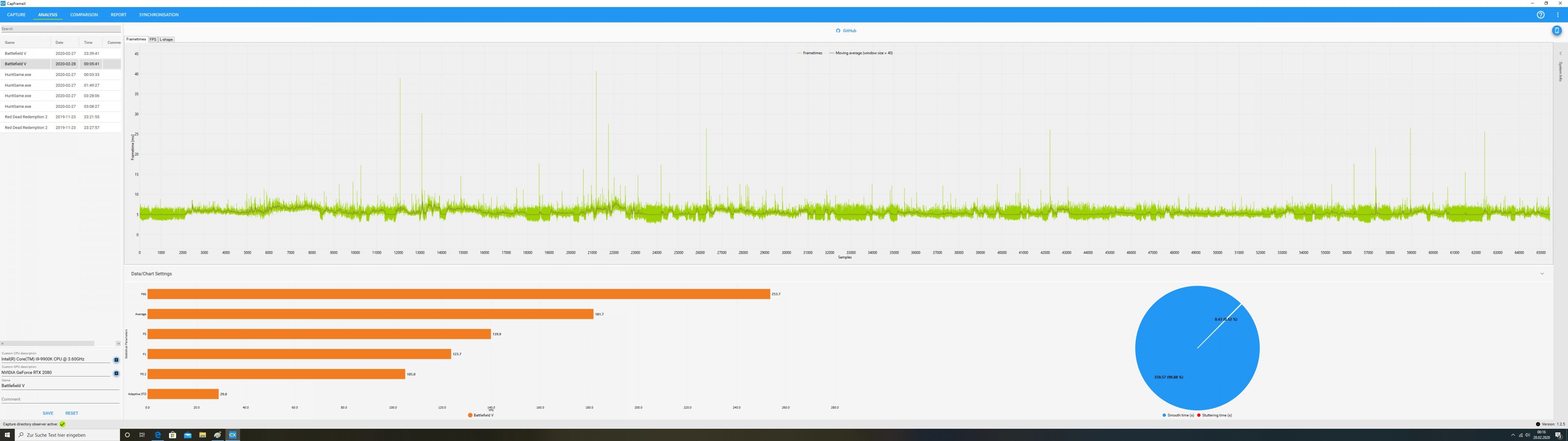Click the add button beside CPU description

116,359
